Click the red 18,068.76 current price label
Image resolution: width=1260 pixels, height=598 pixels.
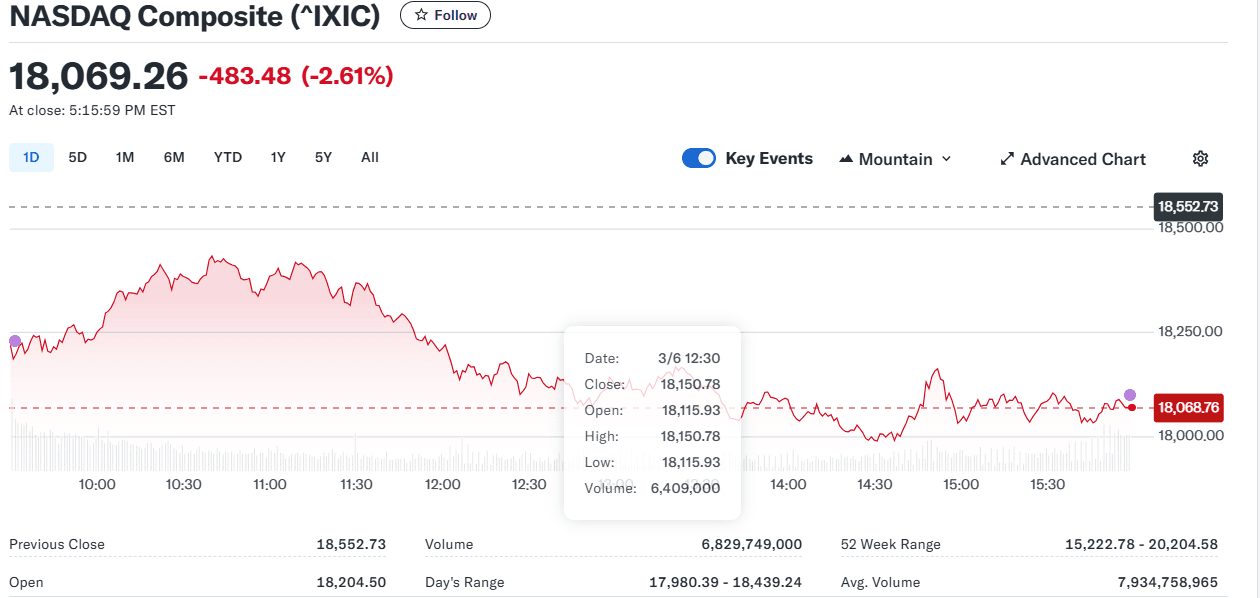(1188, 407)
